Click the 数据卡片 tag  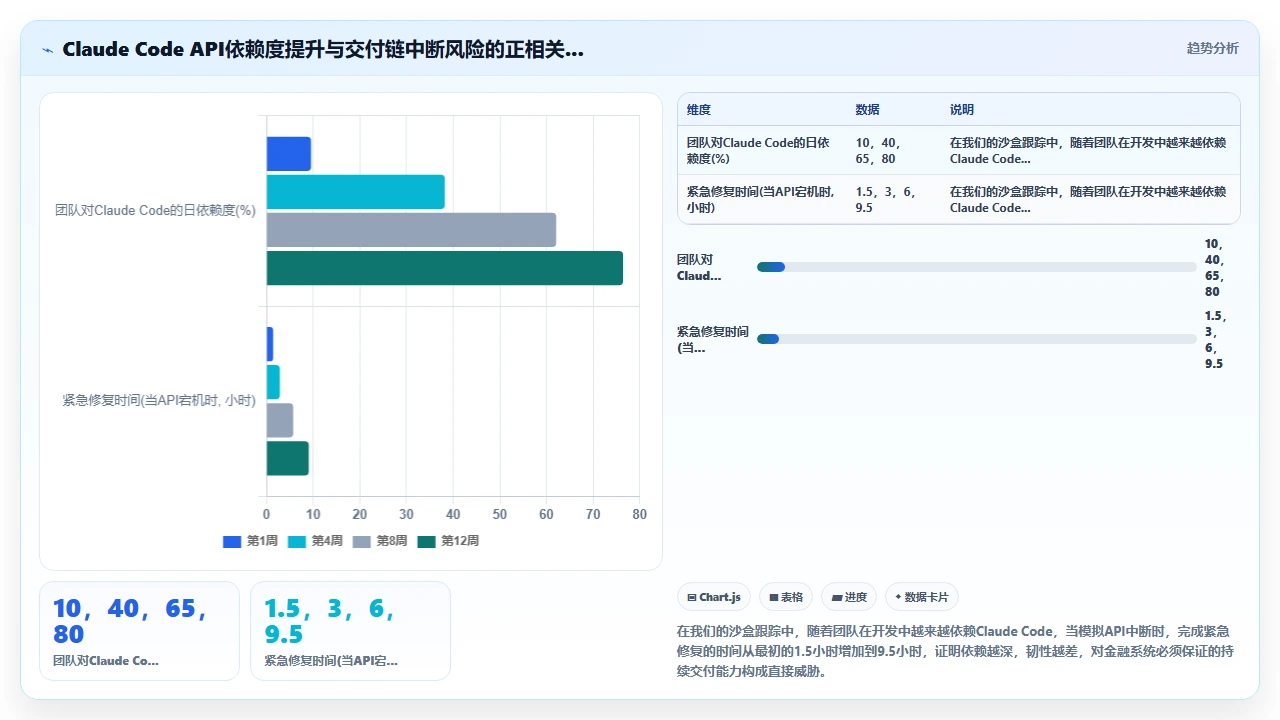(x=922, y=597)
